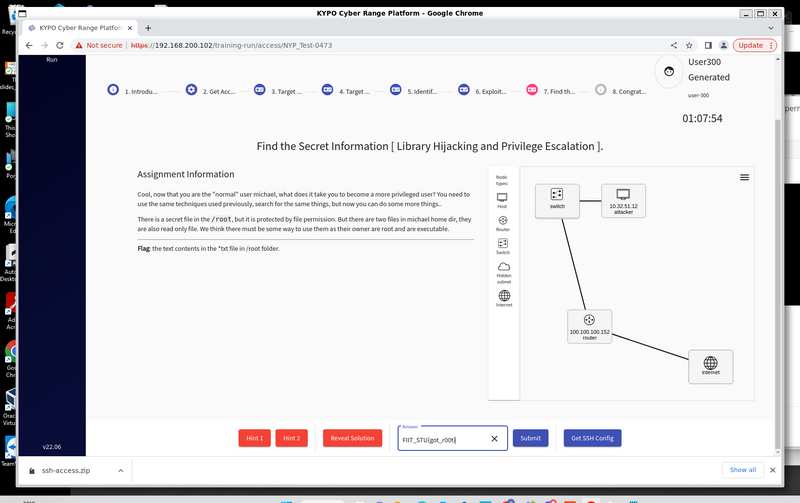
Task: Toggle the Chrome side panel
Action: coord(708,45)
